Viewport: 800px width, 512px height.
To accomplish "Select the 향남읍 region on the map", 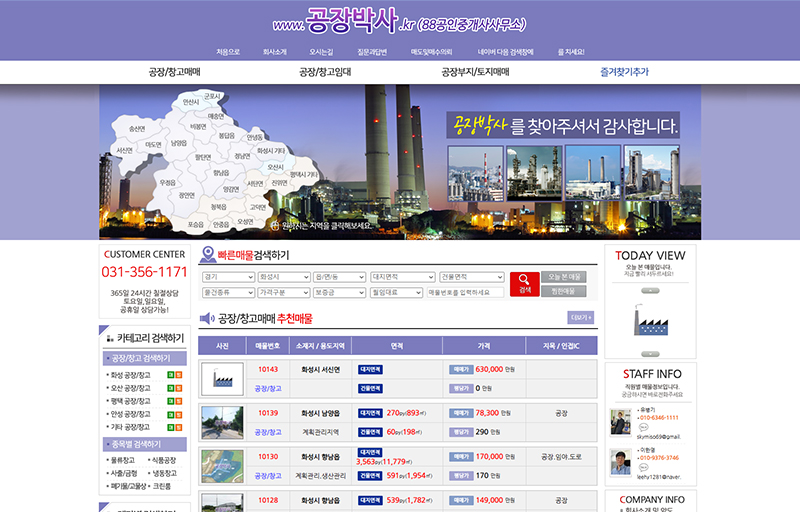I will click(x=221, y=173).
